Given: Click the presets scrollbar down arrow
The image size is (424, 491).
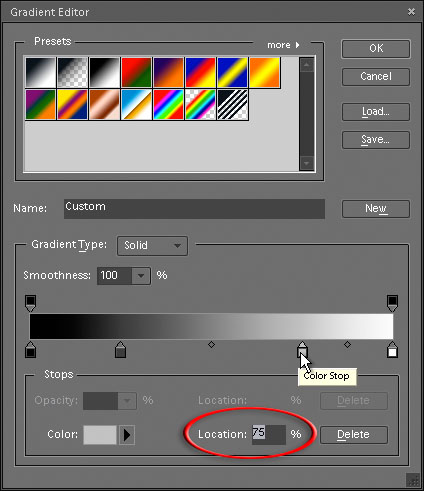Looking at the screenshot, I should click(x=306, y=163).
